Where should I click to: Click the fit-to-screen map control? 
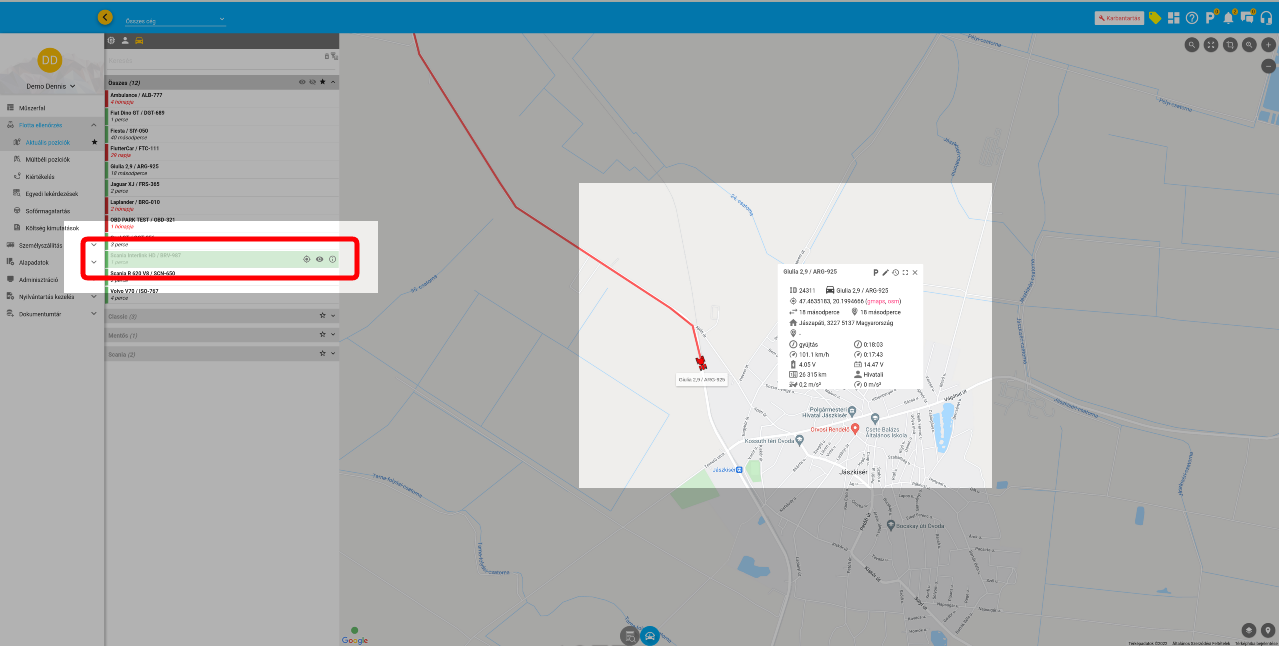[1211, 45]
